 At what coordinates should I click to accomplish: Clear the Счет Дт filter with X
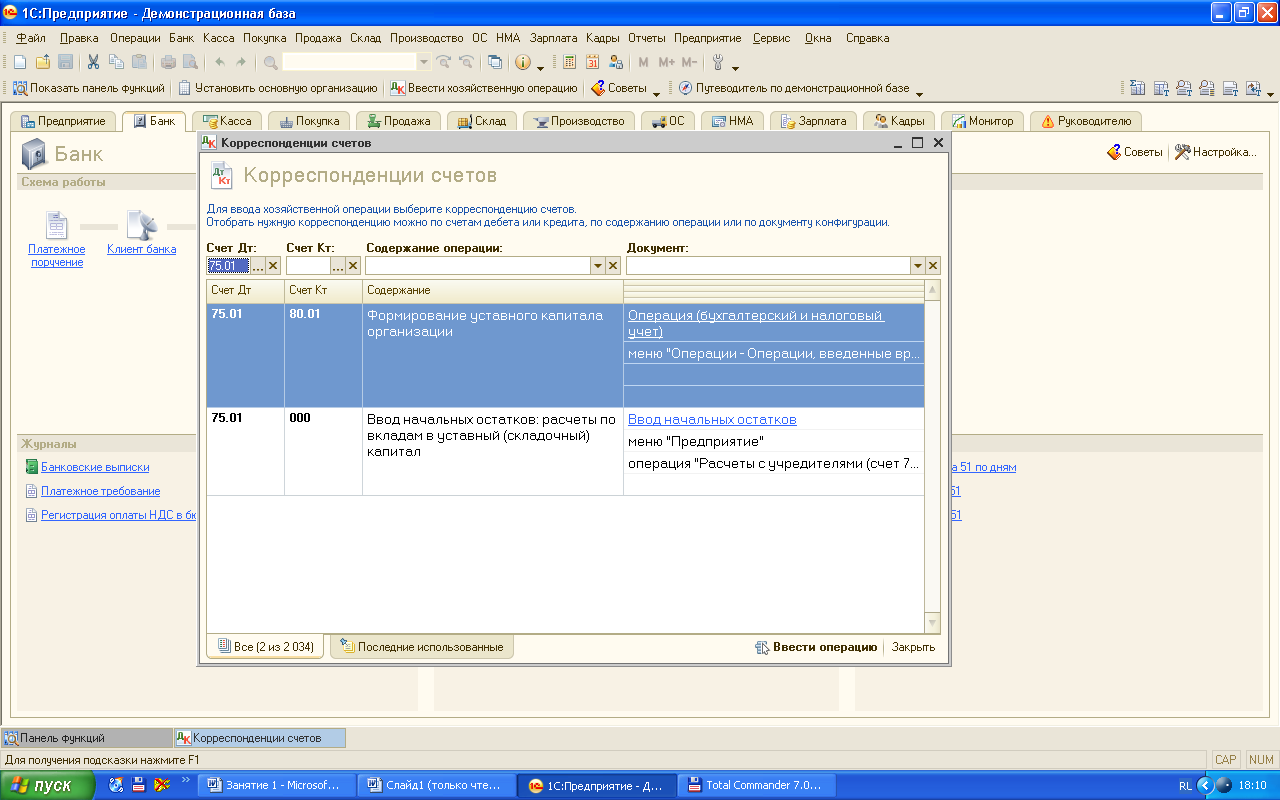click(x=272, y=266)
